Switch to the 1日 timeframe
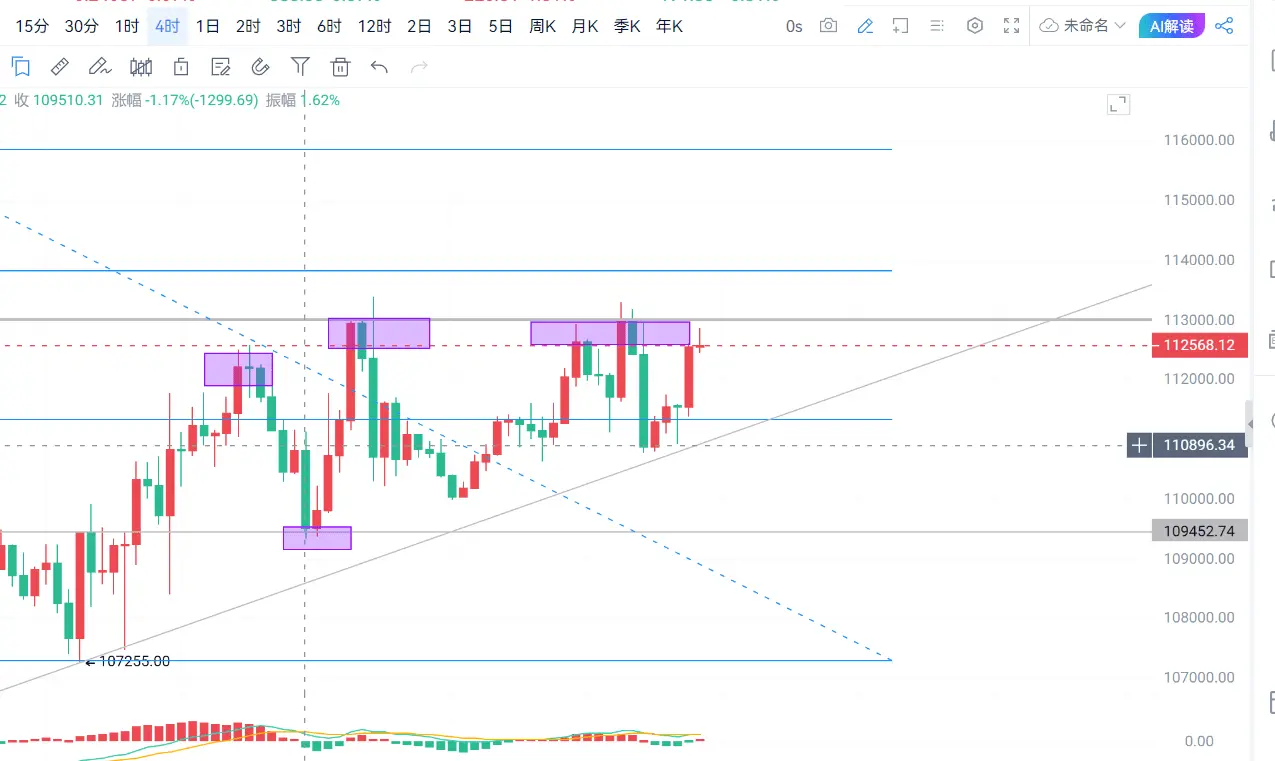1275x761 pixels. point(208,26)
